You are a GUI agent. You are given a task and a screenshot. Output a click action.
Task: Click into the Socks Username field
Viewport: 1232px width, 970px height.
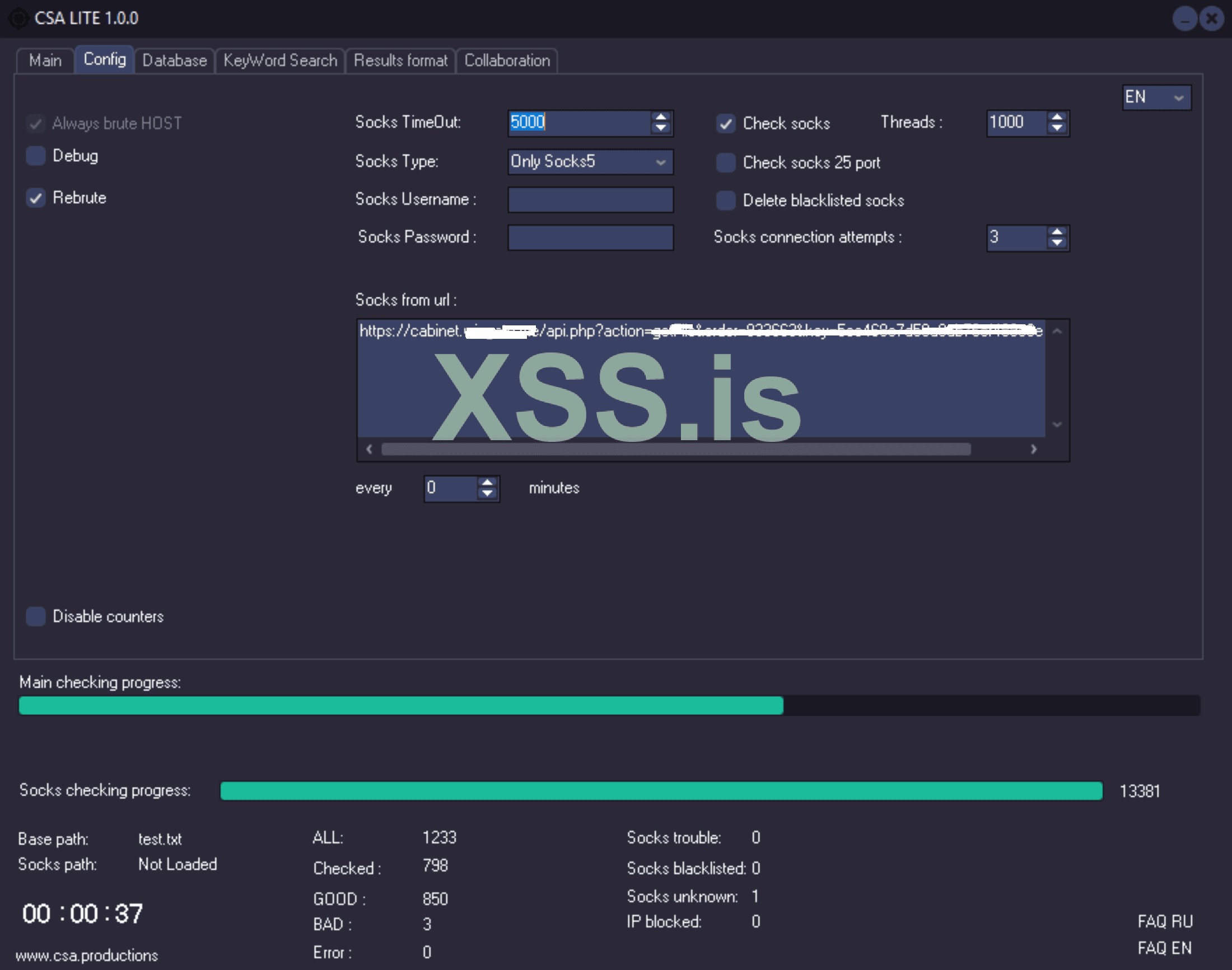click(590, 200)
